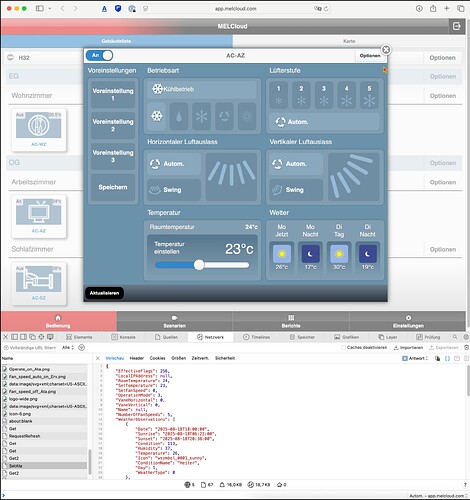This screenshot has width=470, height=500.
Task: Select the SetAta request row
Action: [x=44, y=466]
